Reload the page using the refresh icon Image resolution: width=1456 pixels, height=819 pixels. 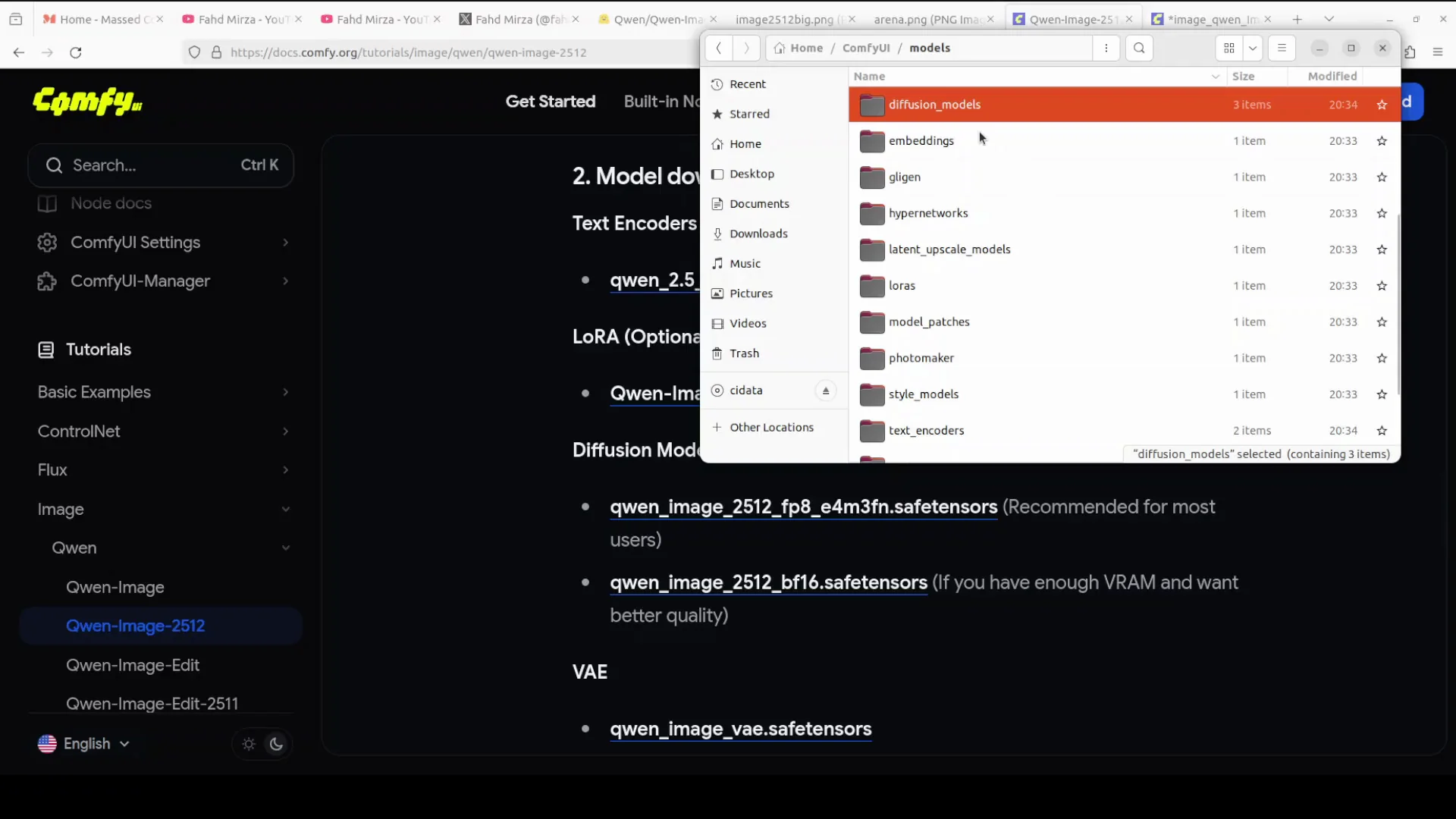[x=75, y=52]
